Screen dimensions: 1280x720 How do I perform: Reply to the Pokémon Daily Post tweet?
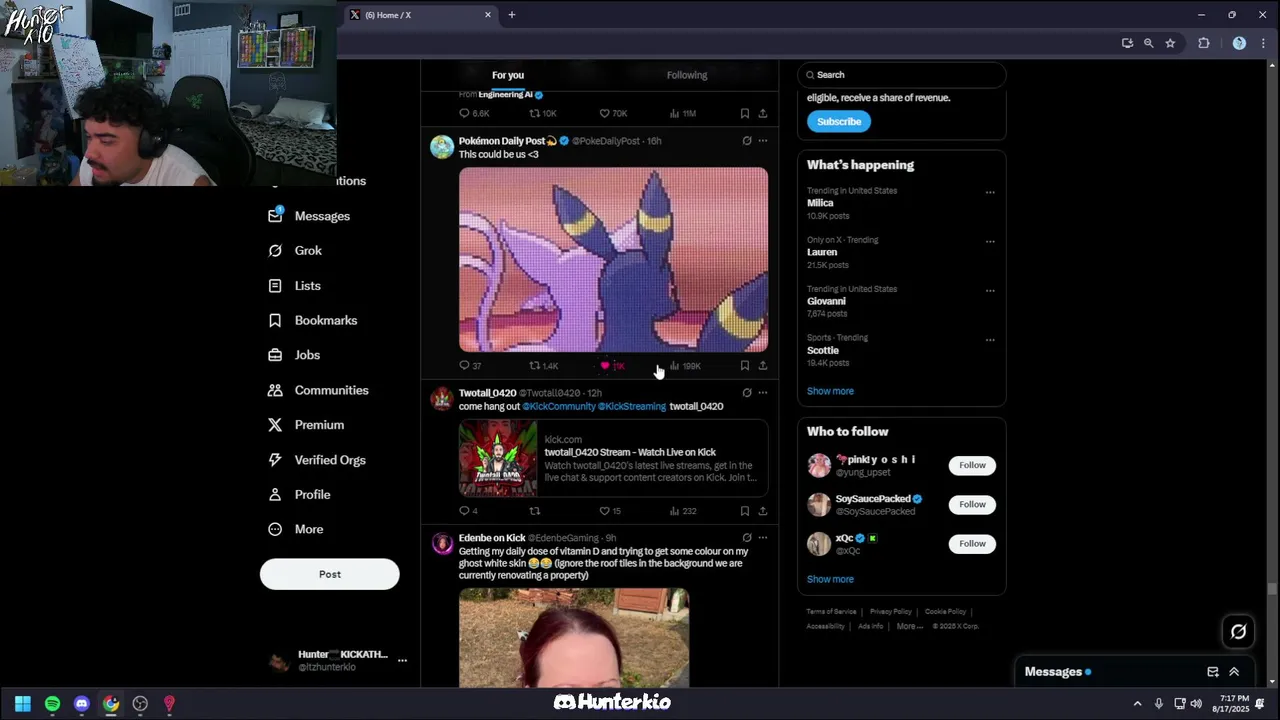(x=470, y=366)
